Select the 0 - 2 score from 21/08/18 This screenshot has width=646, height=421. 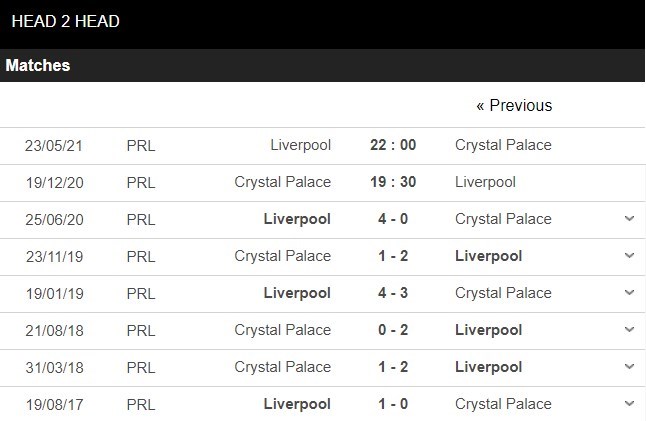point(393,330)
